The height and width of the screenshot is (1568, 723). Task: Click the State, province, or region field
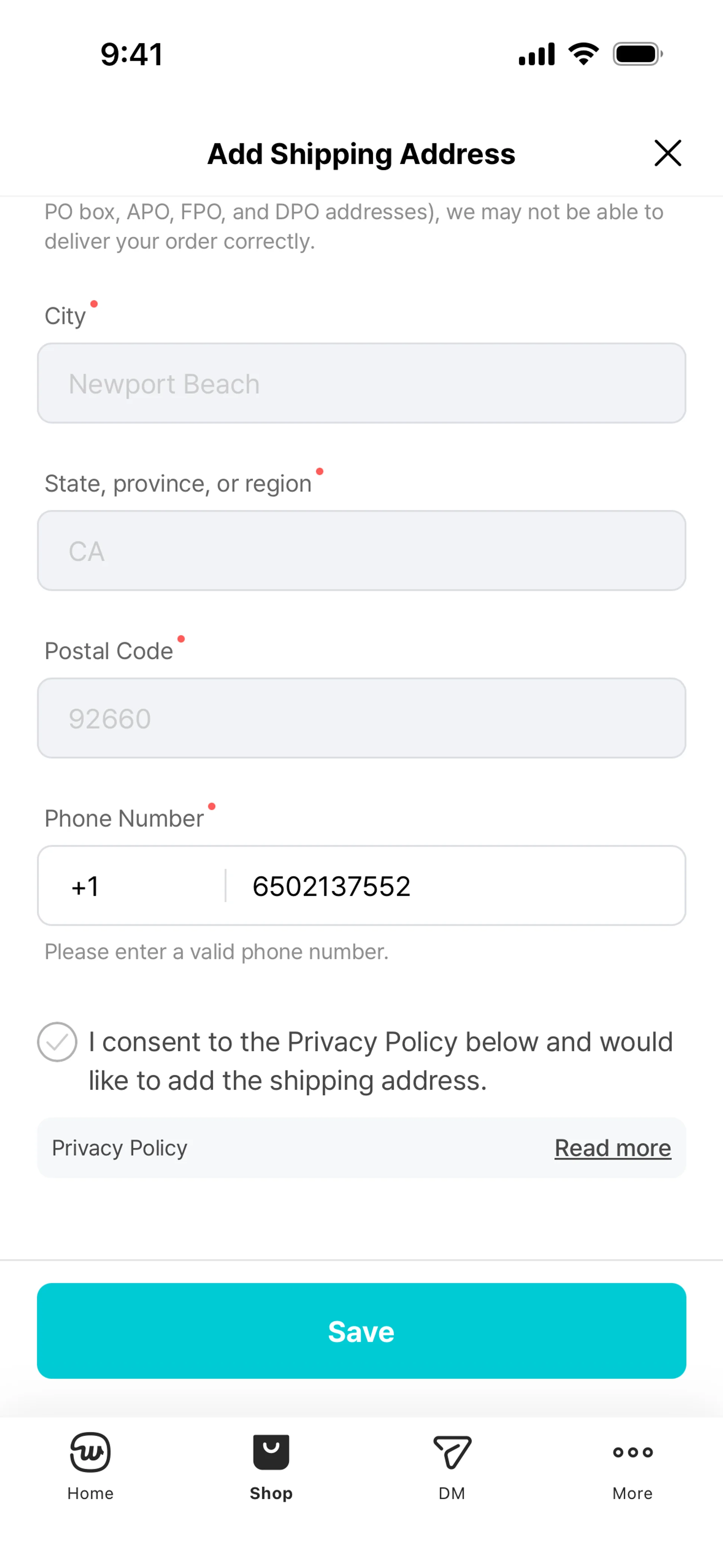click(361, 551)
